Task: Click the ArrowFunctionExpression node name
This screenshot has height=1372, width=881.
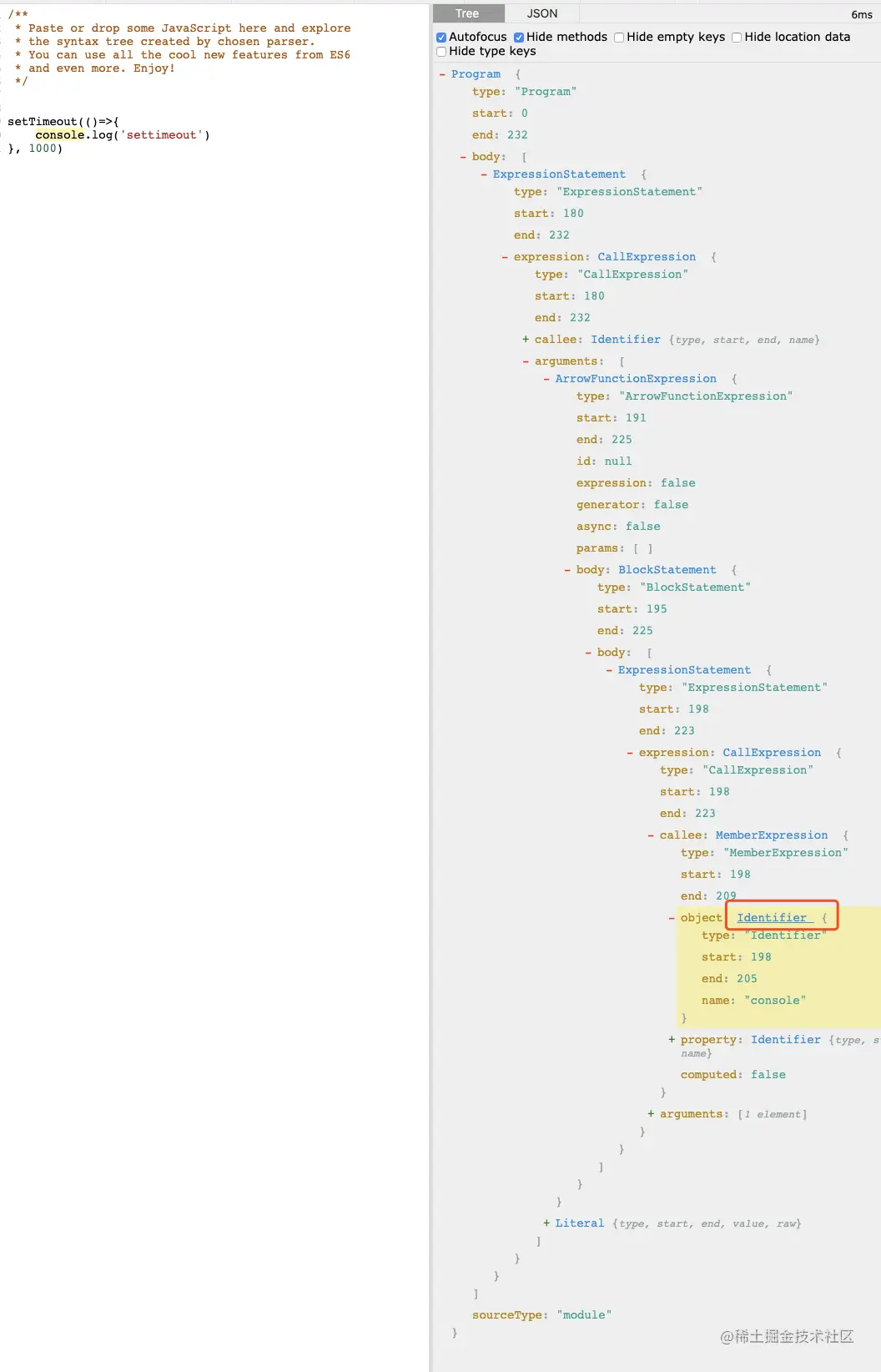Action: [636, 379]
